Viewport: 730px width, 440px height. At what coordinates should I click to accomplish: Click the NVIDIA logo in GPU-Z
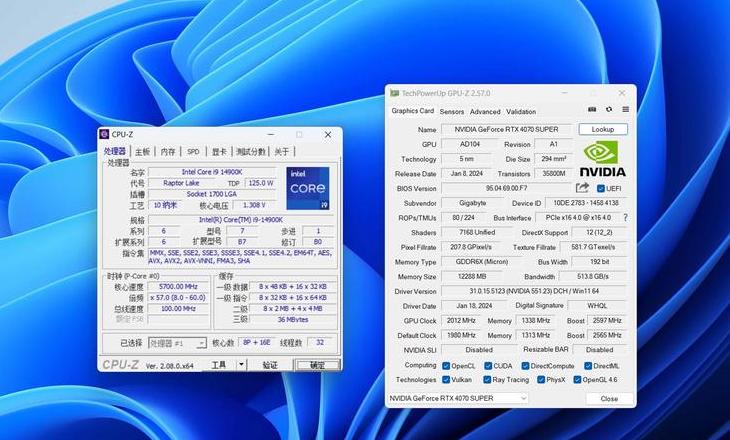[602, 159]
